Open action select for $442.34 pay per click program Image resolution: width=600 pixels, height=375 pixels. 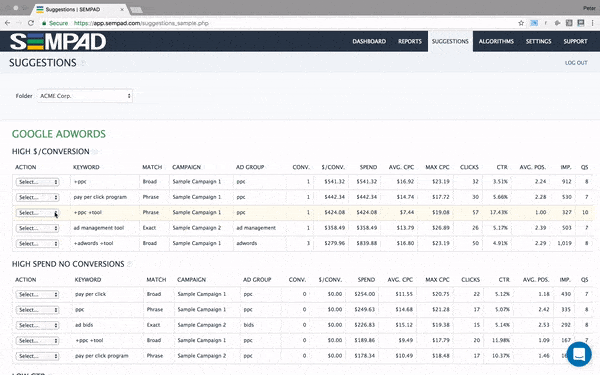tap(37, 197)
